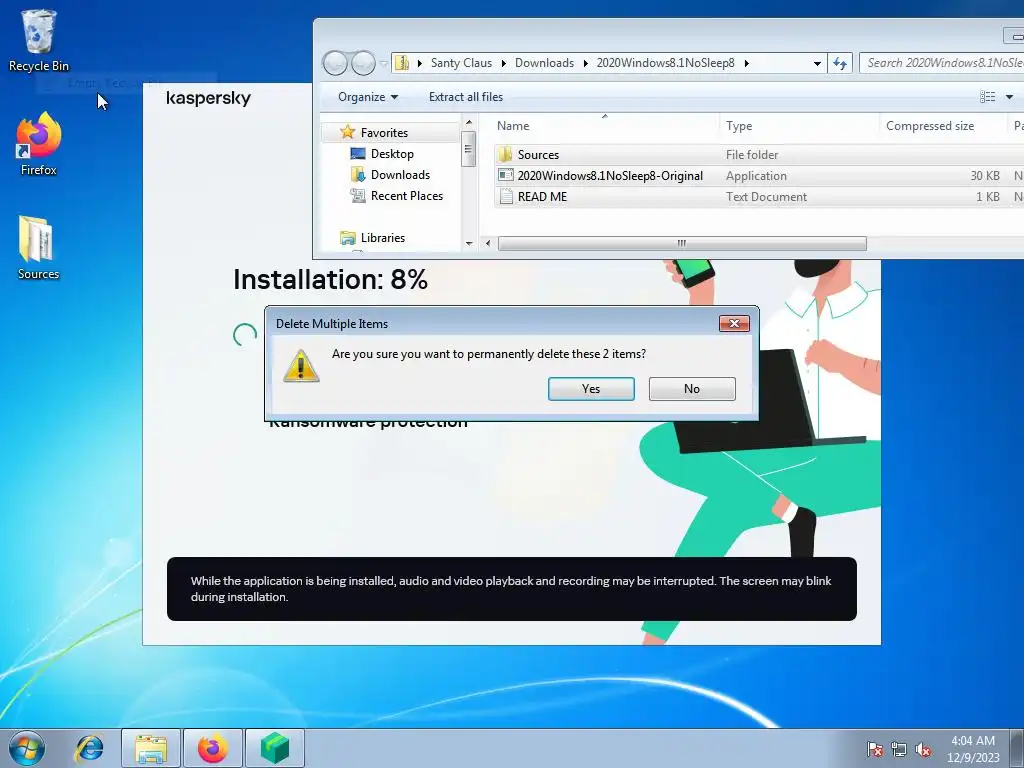This screenshot has height=768, width=1024.
Task: Select Libraries in the navigation pane
Action: coord(383,238)
